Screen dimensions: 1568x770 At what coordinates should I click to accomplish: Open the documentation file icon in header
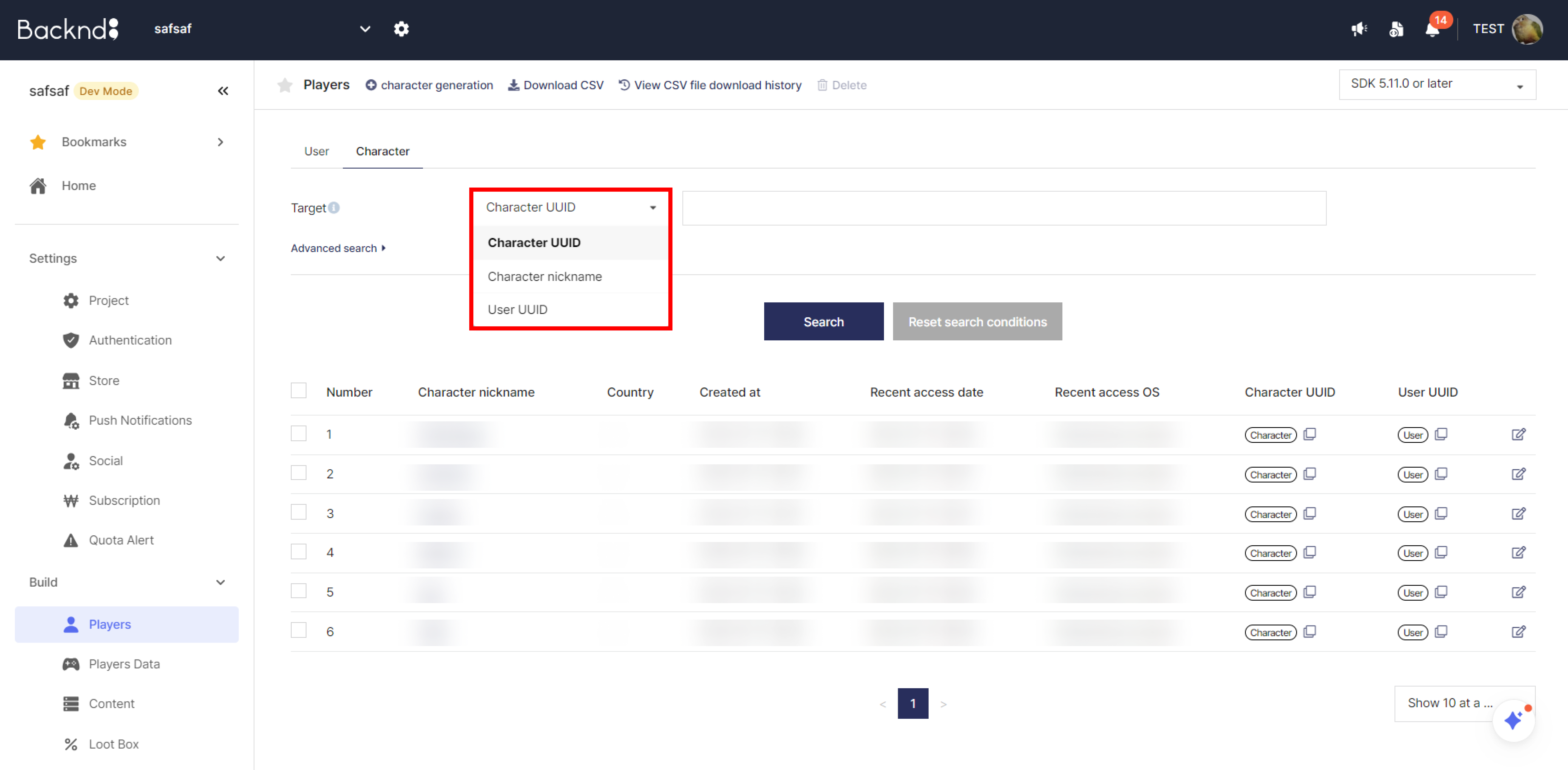coord(1396,29)
